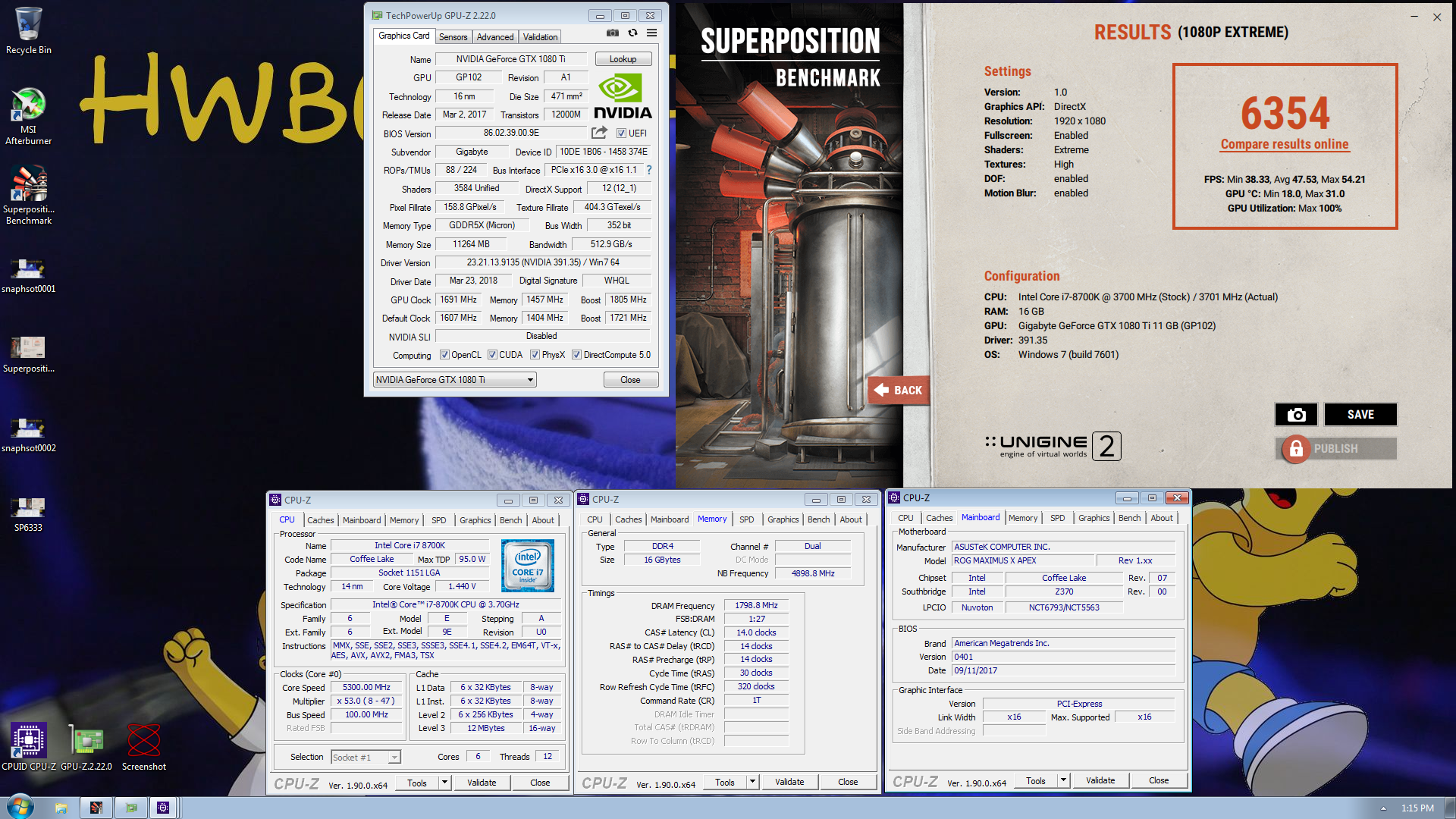Toggle the PhysX checkbox

coord(535,355)
